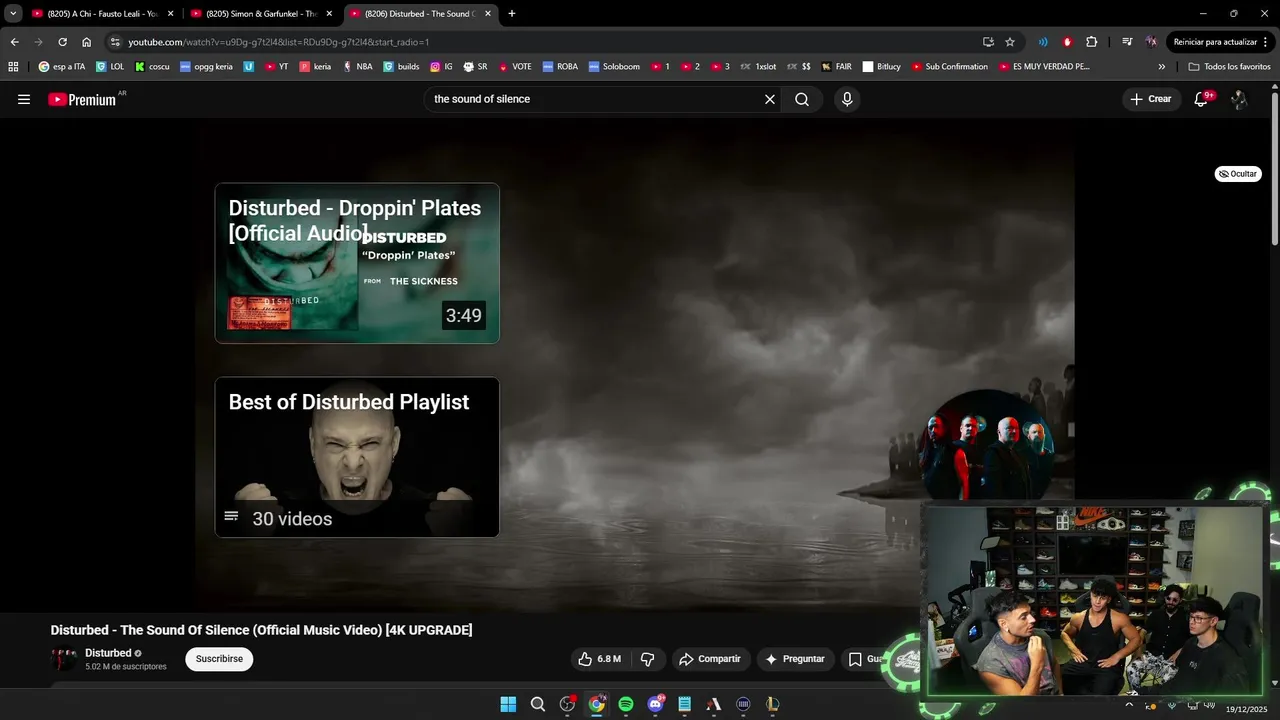This screenshot has height=720, width=1280.
Task: Like the video with the thumbs up button
Action: click(599, 659)
